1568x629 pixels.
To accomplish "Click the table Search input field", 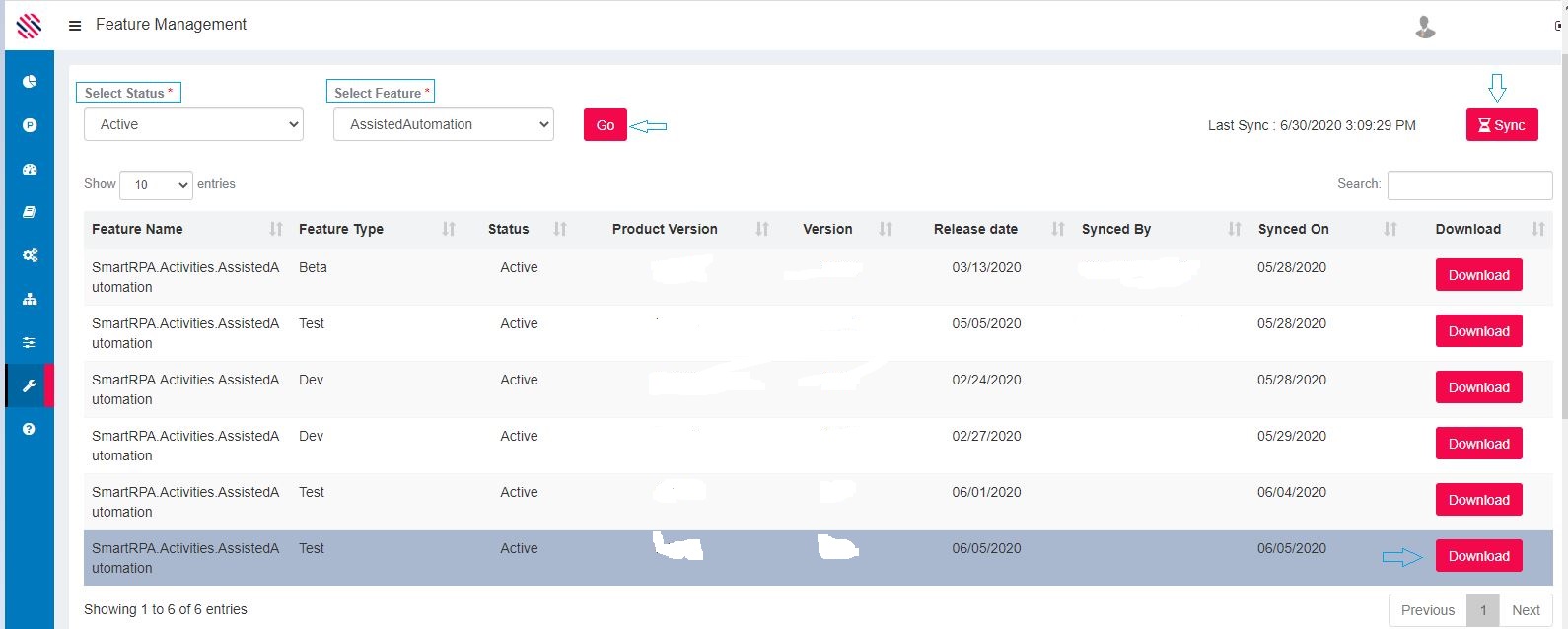I will click(1468, 184).
